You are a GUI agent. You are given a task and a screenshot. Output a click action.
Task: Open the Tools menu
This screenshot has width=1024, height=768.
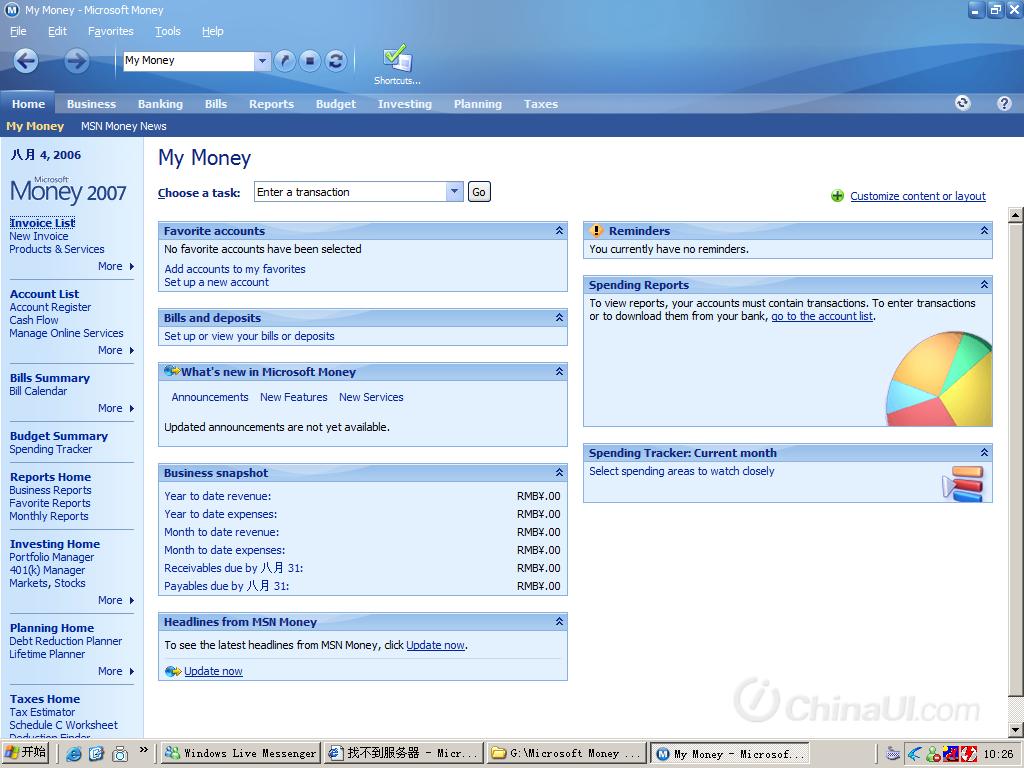coord(167,31)
